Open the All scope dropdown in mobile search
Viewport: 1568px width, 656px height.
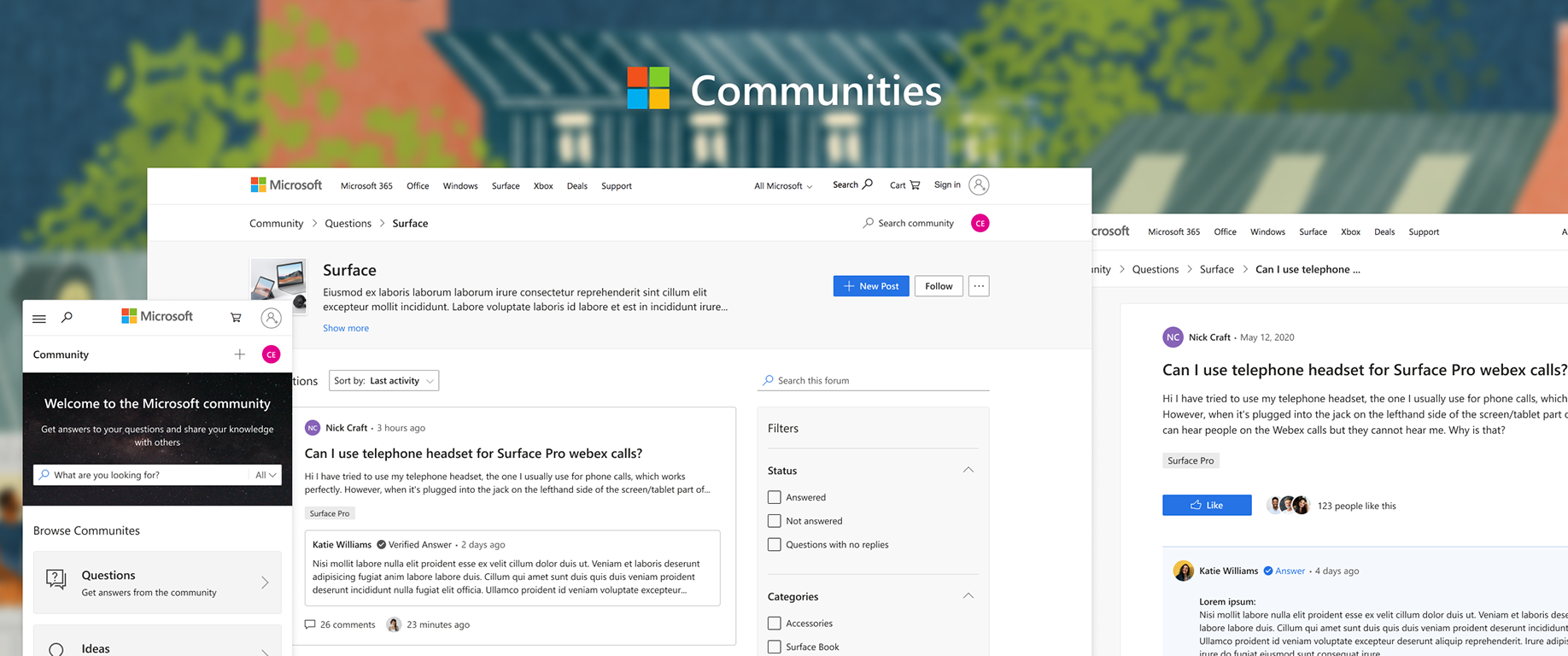point(266,475)
